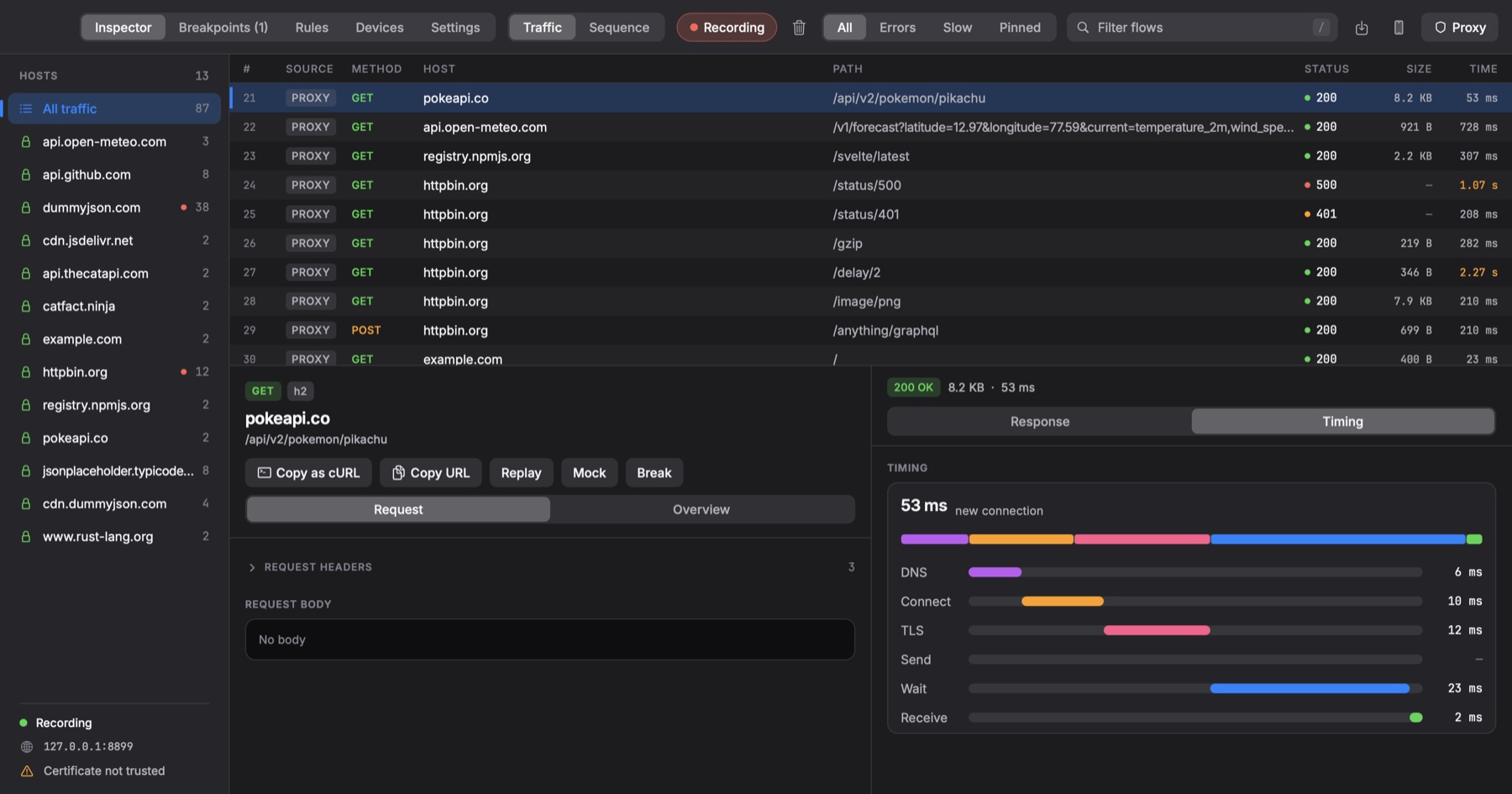Click the trash icon to clear flows
The height and width of the screenshot is (794, 1512).
[799, 27]
